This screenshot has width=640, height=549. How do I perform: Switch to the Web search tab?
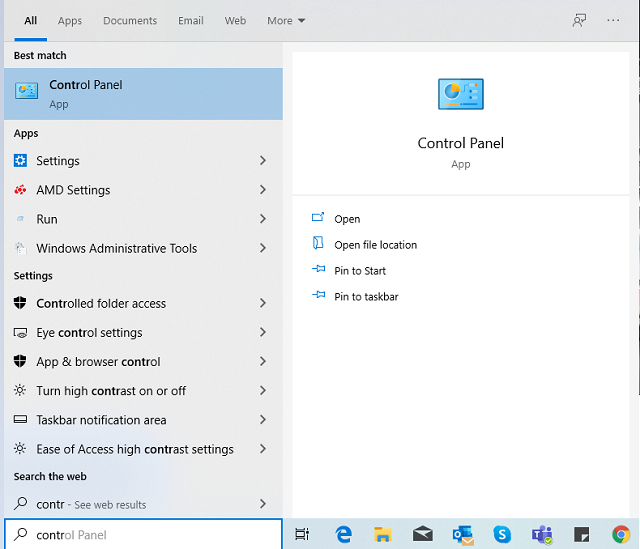point(235,20)
